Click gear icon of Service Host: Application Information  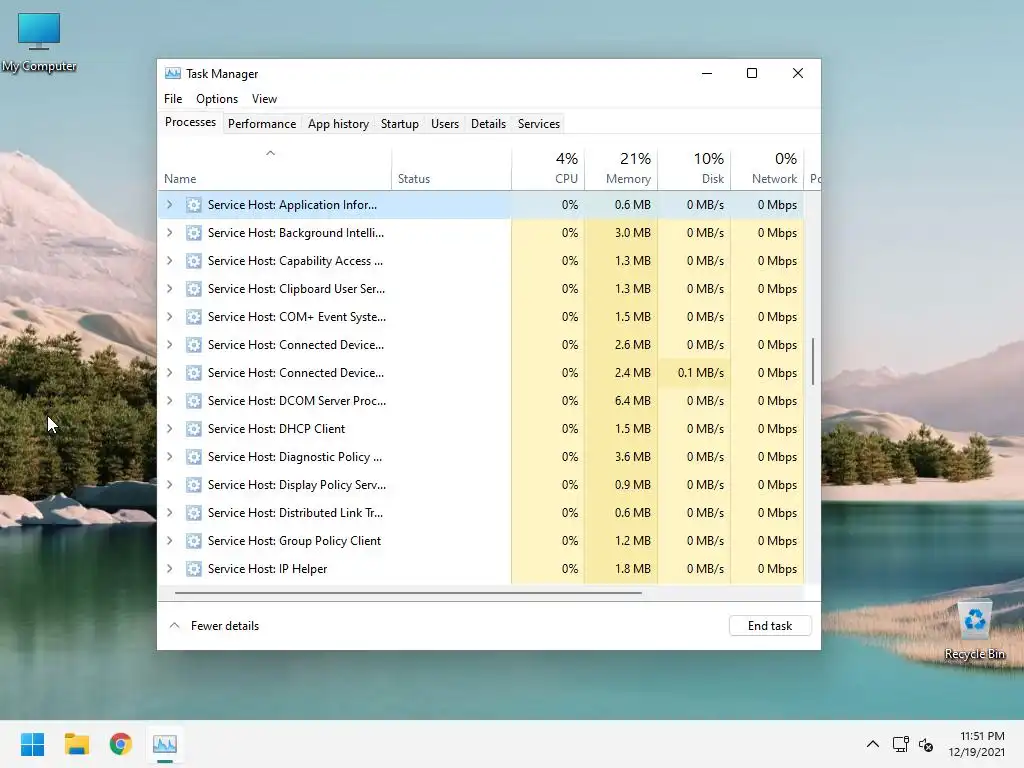193,205
